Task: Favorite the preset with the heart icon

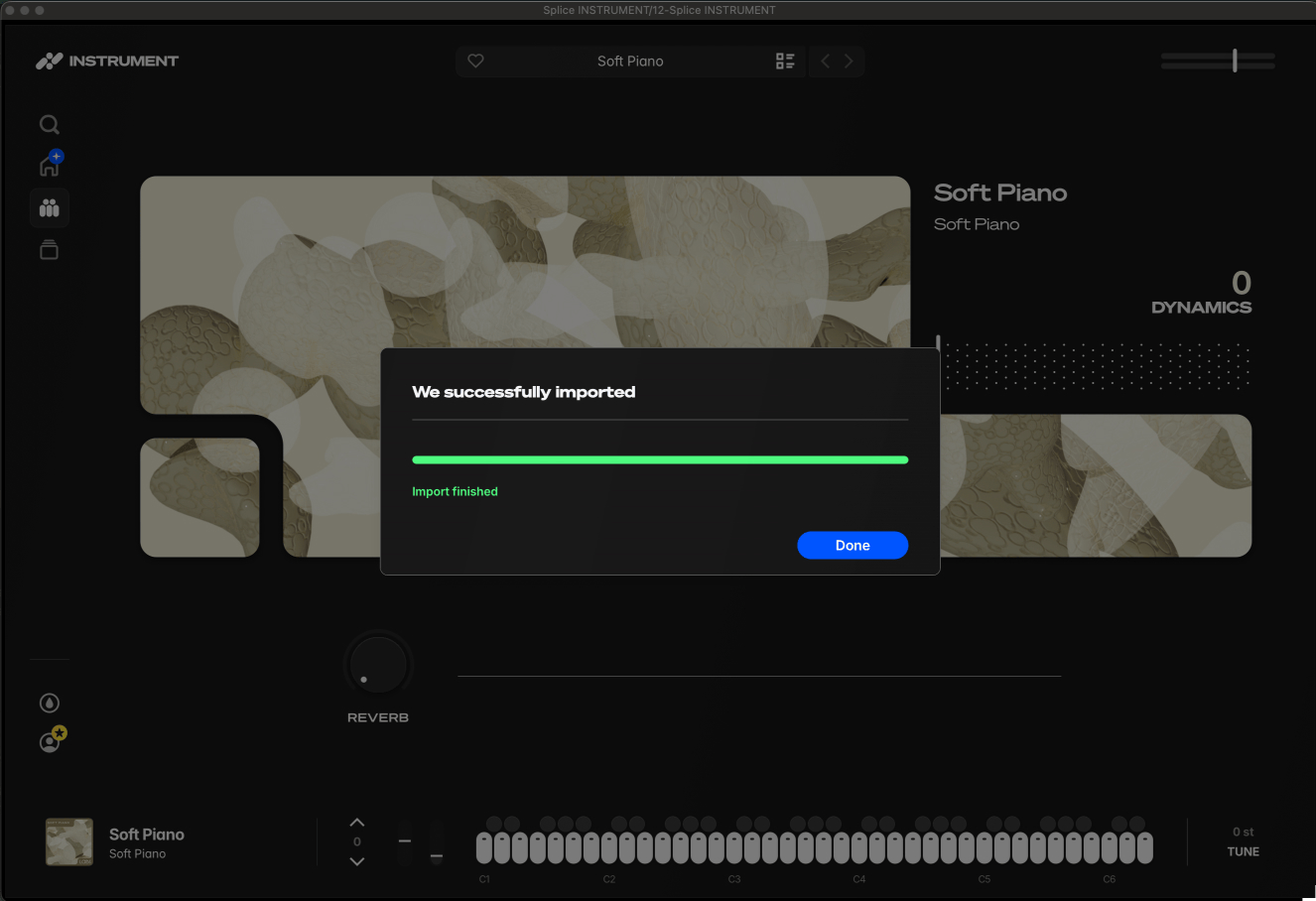Action: click(475, 61)
